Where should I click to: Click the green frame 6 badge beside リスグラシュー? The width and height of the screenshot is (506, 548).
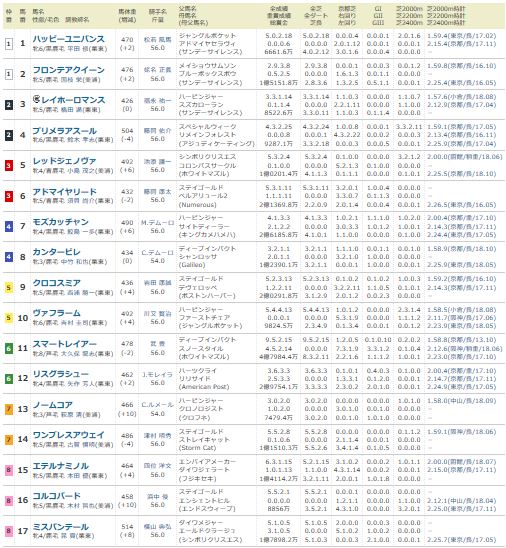click(9, 378)
